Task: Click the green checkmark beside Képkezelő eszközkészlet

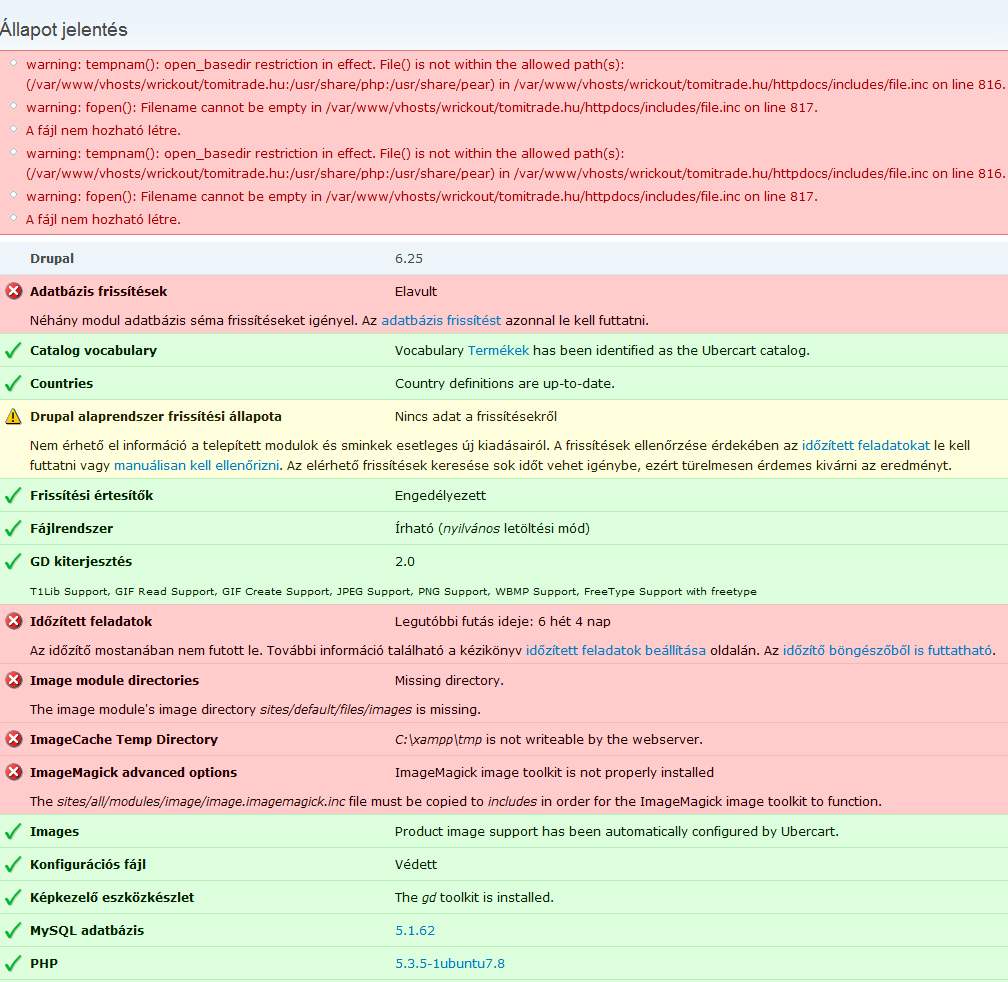Action: (x=13, y=897)
